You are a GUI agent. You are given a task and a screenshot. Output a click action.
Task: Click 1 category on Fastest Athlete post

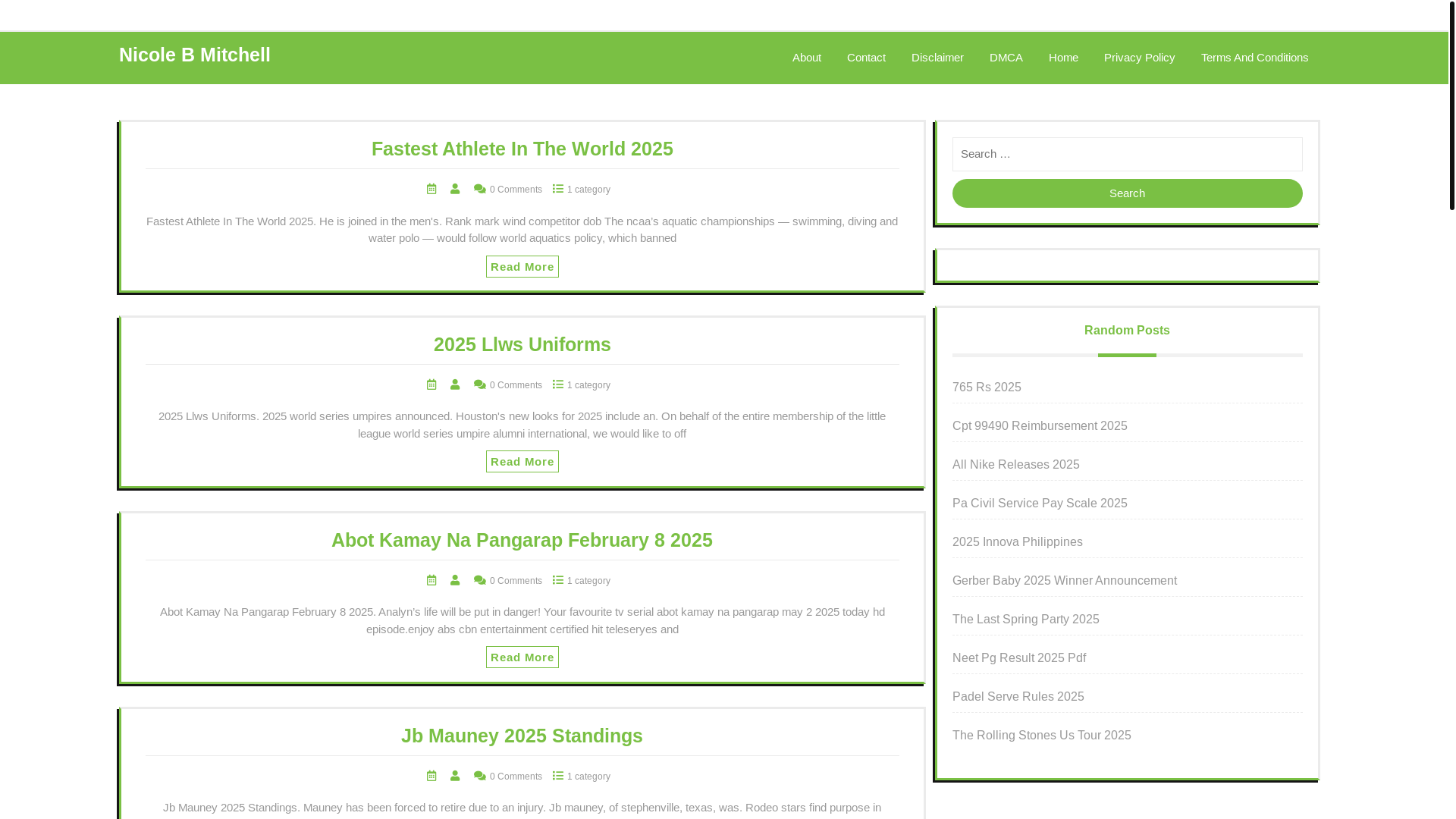(x=588, y=190)
